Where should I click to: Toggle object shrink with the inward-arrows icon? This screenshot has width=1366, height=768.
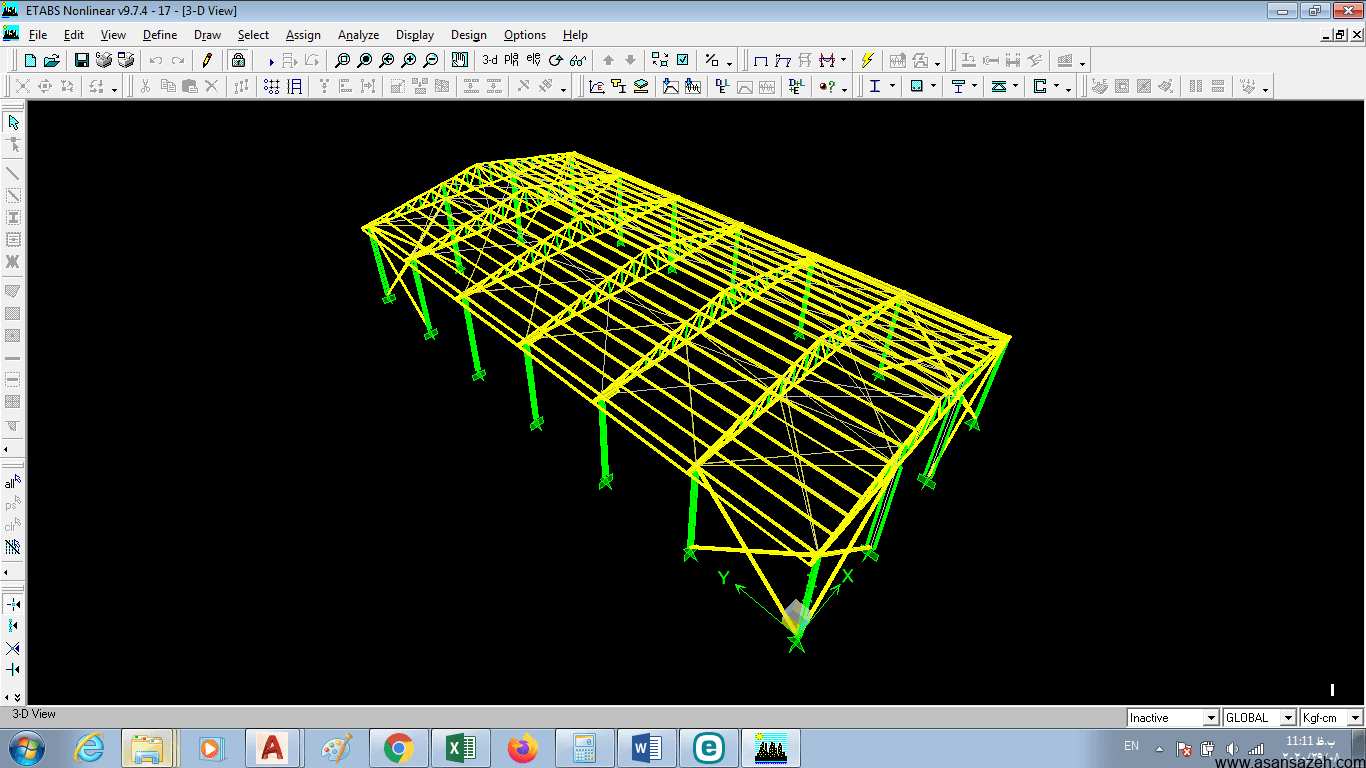point(660,60)
